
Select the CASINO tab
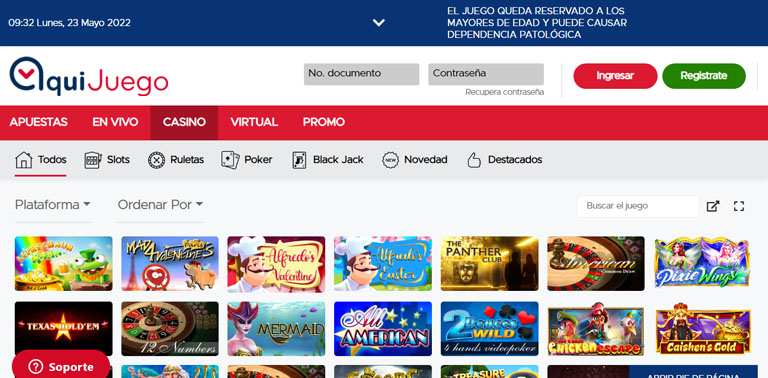point(184,122)
